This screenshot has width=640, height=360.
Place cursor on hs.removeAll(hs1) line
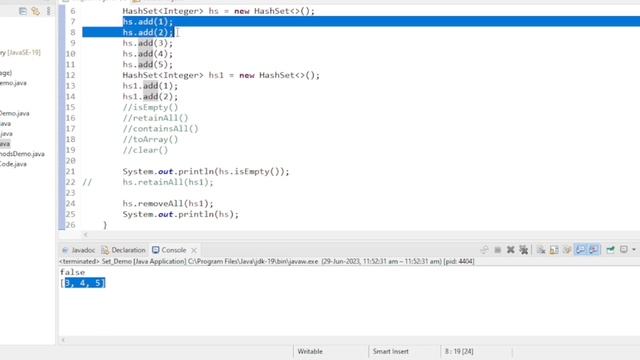[x=168, y=203]
